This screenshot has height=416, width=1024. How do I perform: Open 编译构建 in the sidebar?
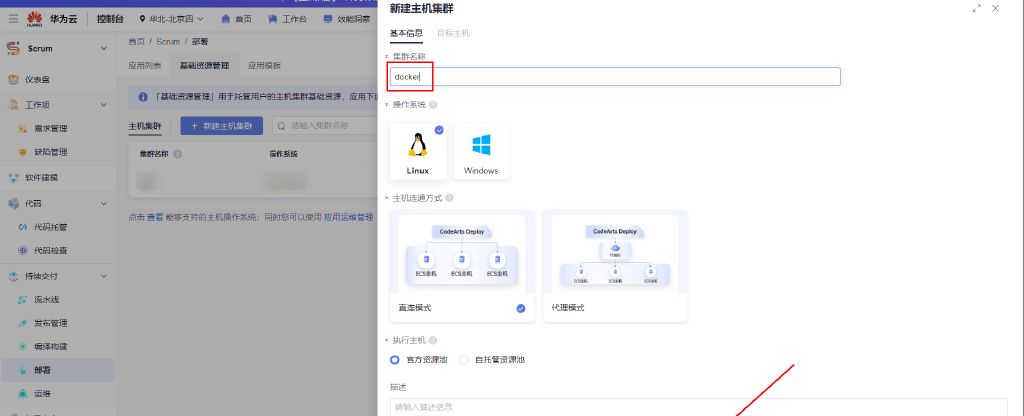click(51, 346)
